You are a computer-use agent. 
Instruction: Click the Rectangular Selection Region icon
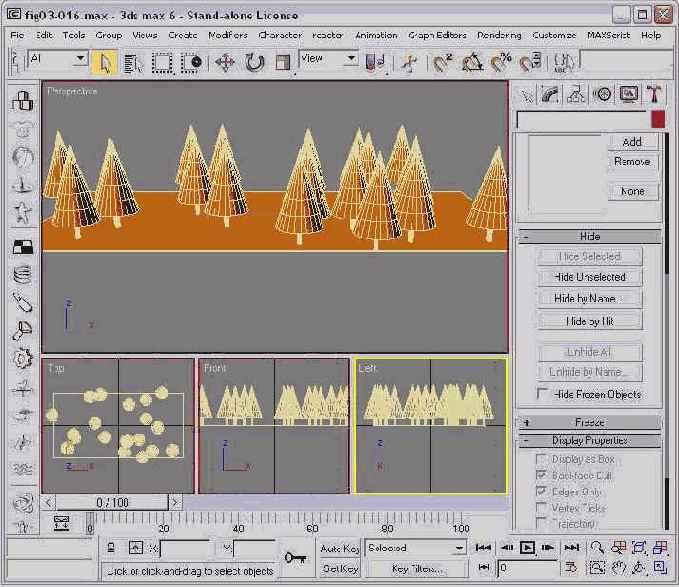[x=162, y=62]
